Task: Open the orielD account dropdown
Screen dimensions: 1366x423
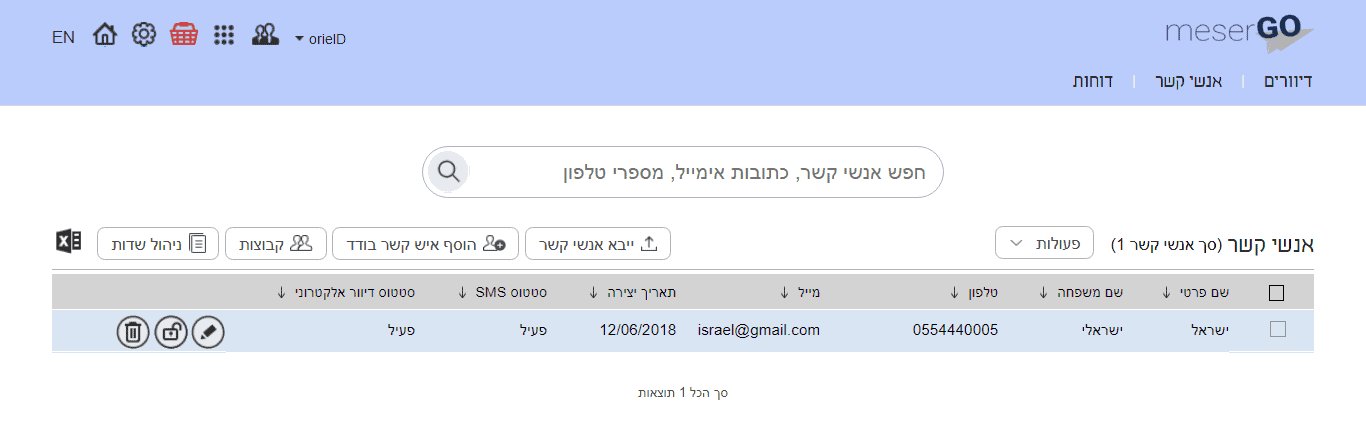Action: (x=320, y=39)
